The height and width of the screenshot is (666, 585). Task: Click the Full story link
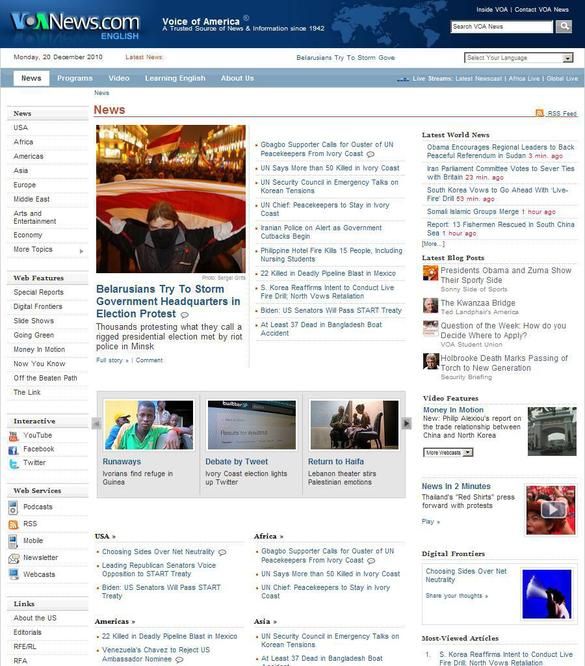coord(112,360)
